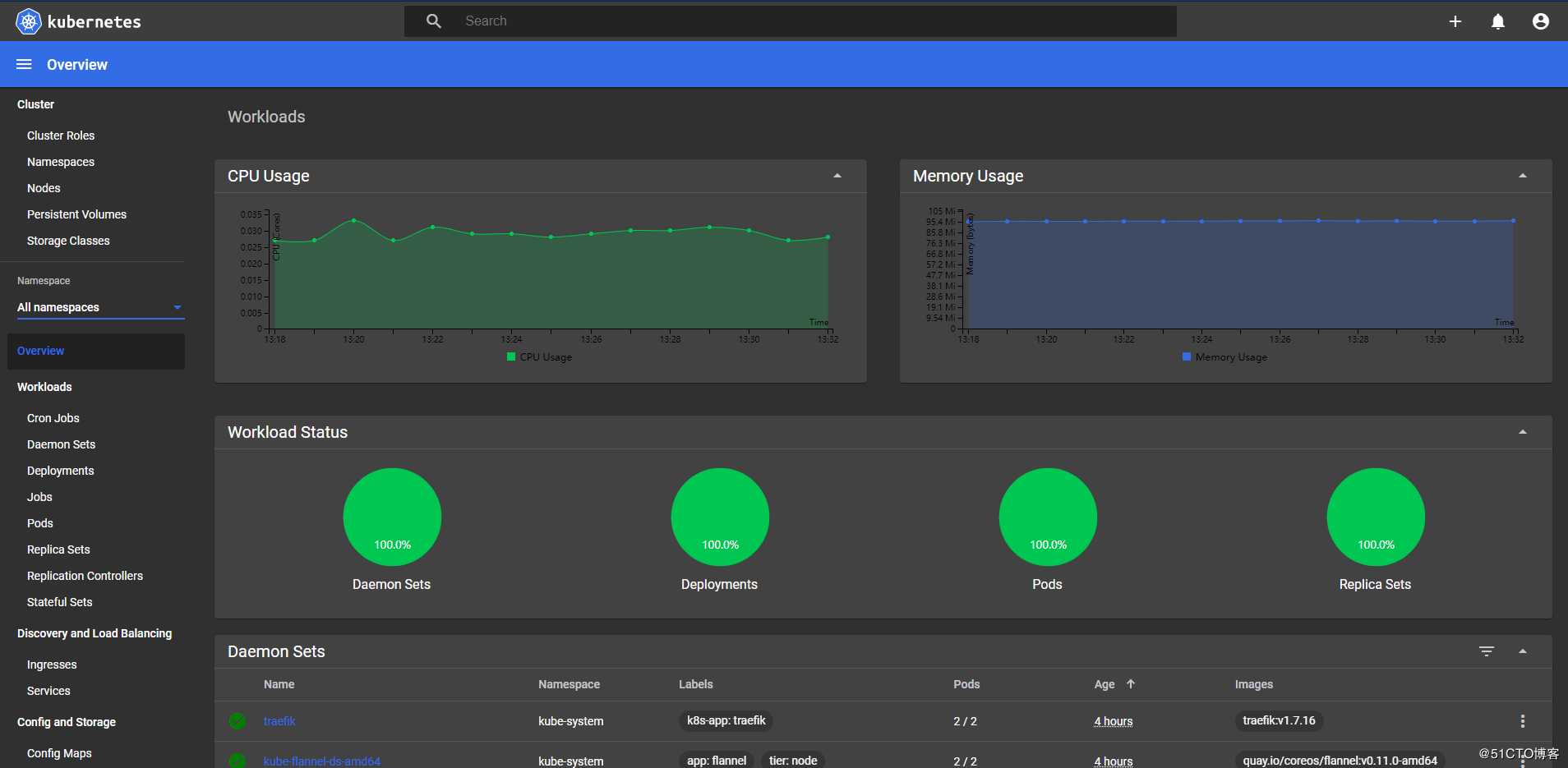
Task: Open Replica Sets sidebar item
Action: coord(58,550)
